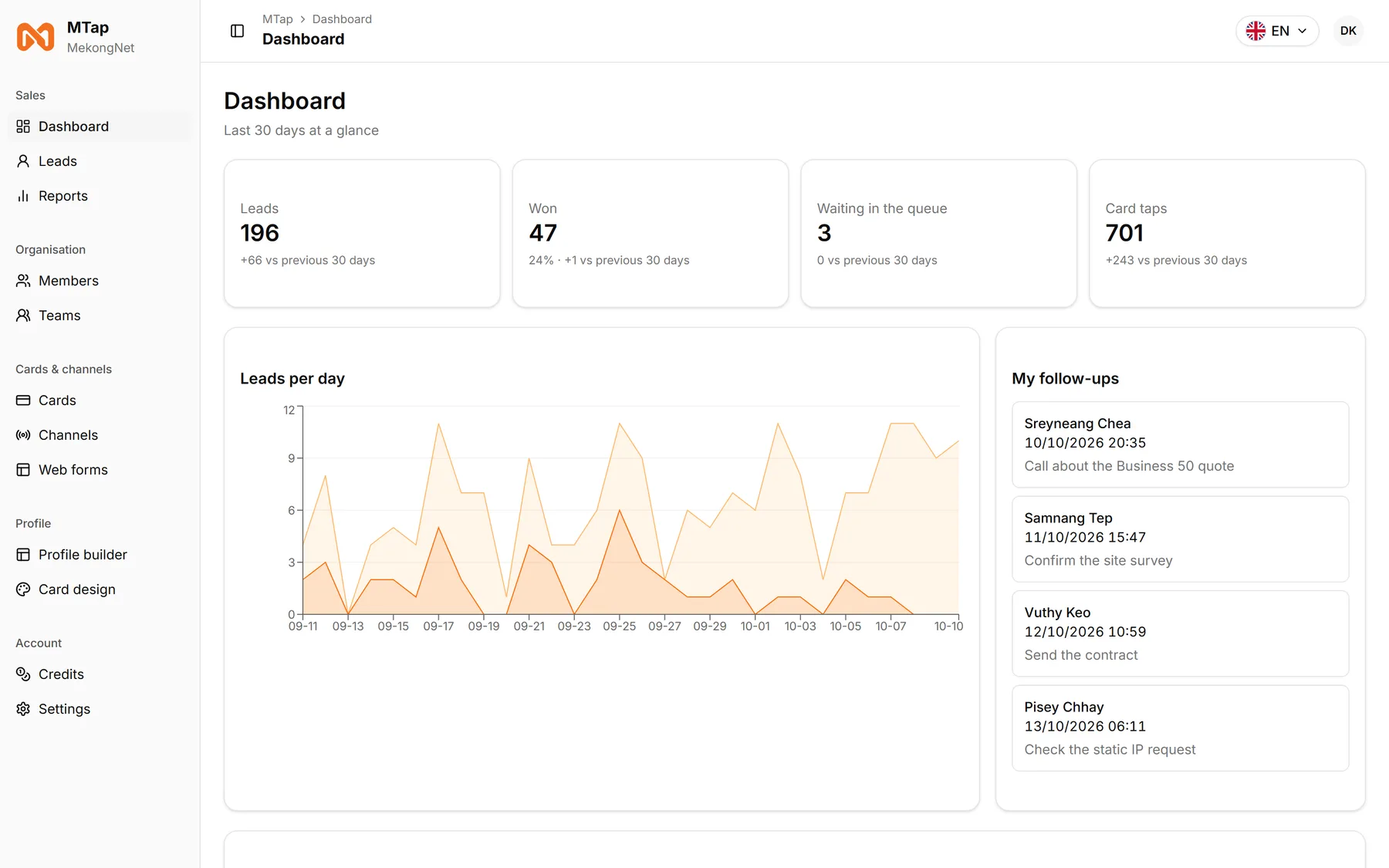Click the Cards & channels section label
1389x868 pixels.
click(63, 370)
